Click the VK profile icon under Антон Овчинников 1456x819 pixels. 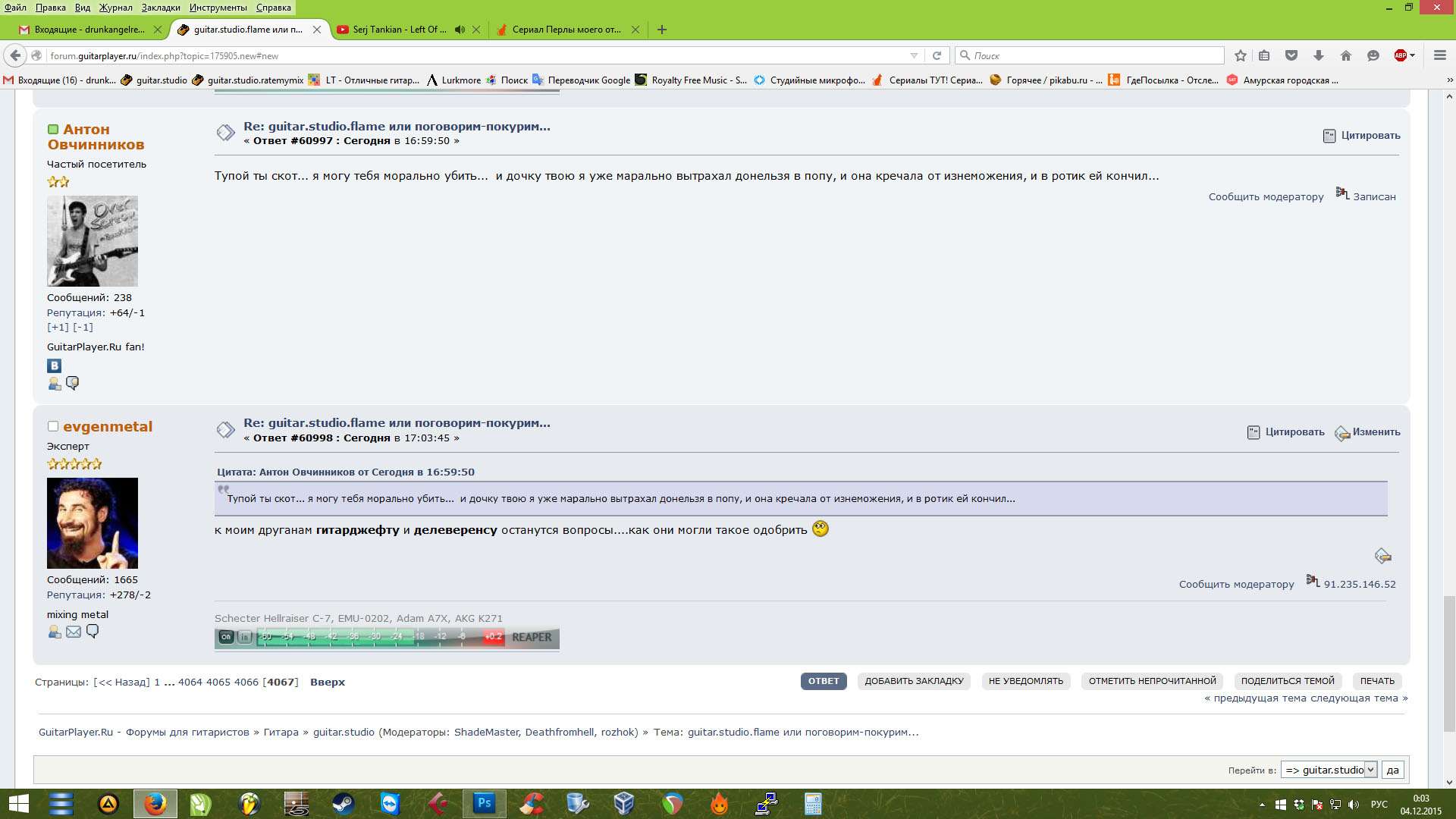(54, 366)
